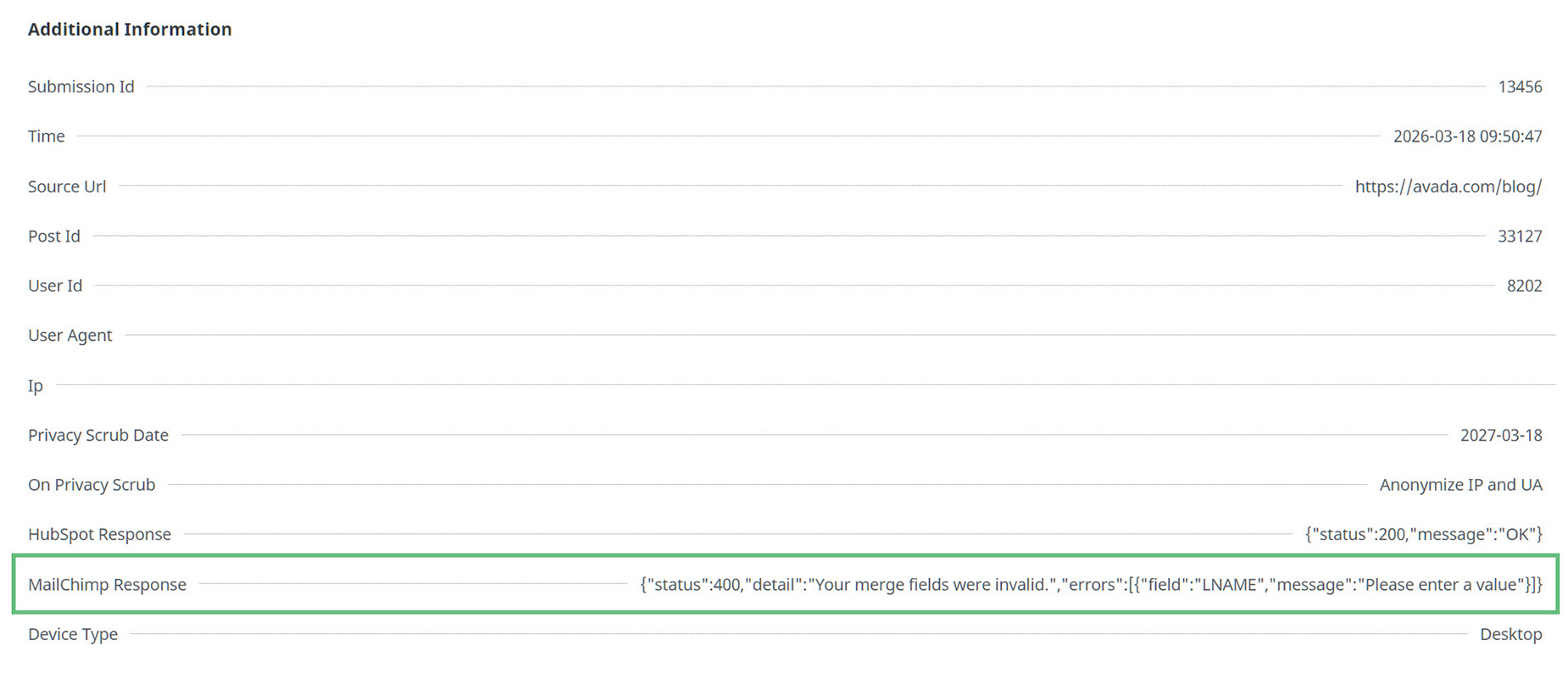Click the User Id value 8202
The width and height of the screenshot is (1568, 673).
pos(1524,286)
